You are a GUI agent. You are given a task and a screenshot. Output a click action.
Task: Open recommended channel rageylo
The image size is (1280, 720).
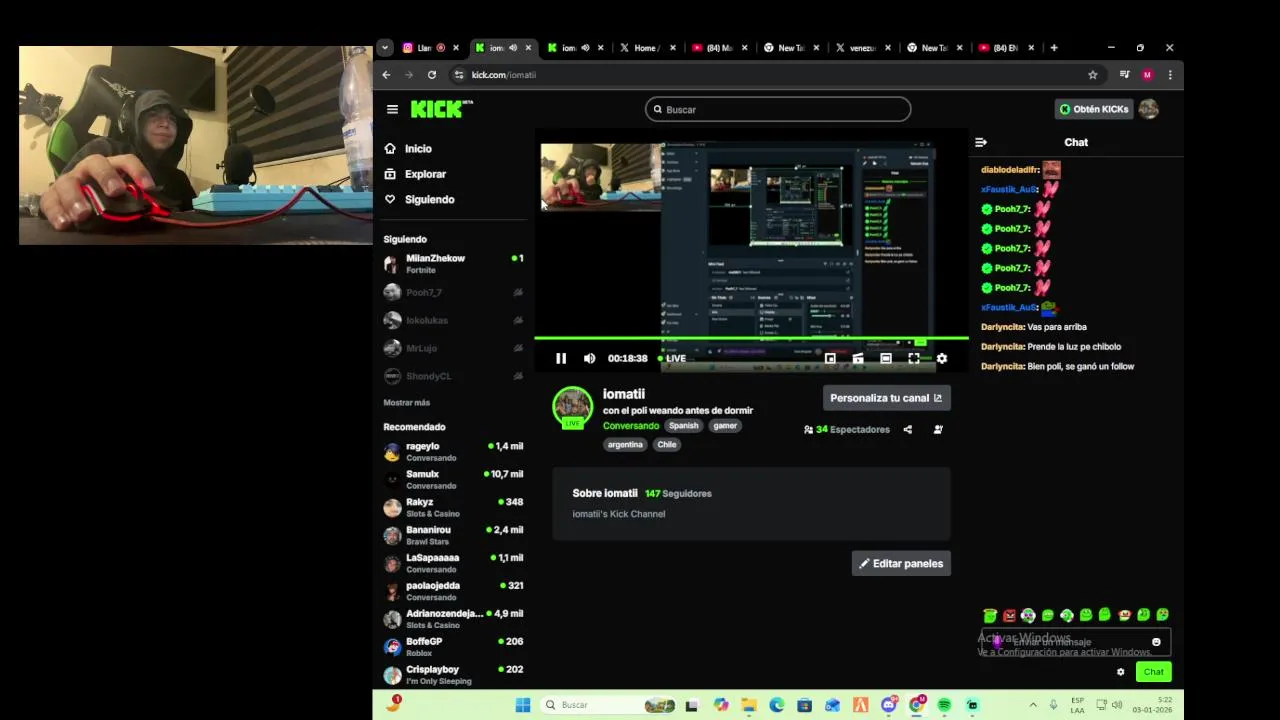(454, 452)
